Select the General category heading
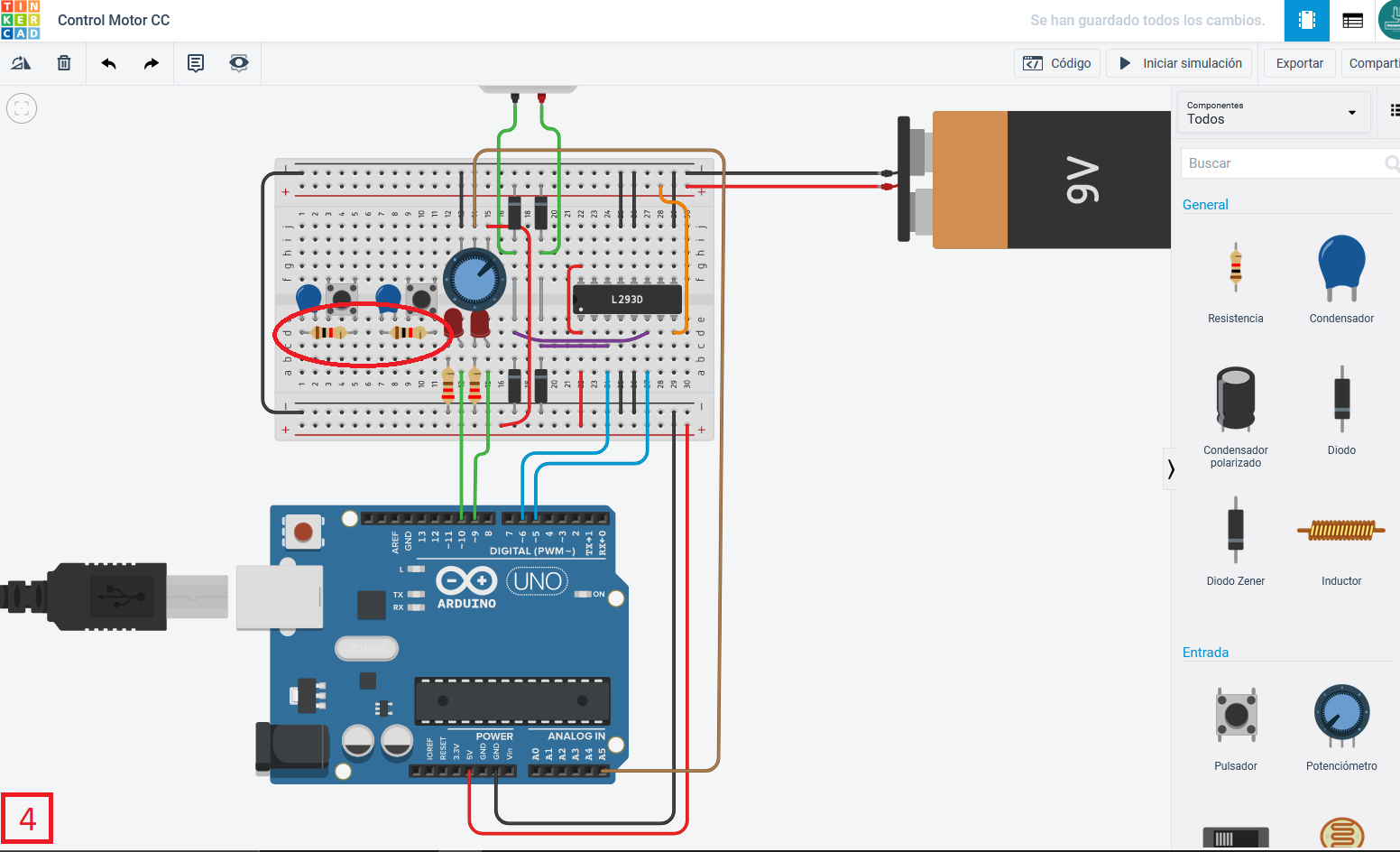1400x852 pixels. tap(1205, 205)
